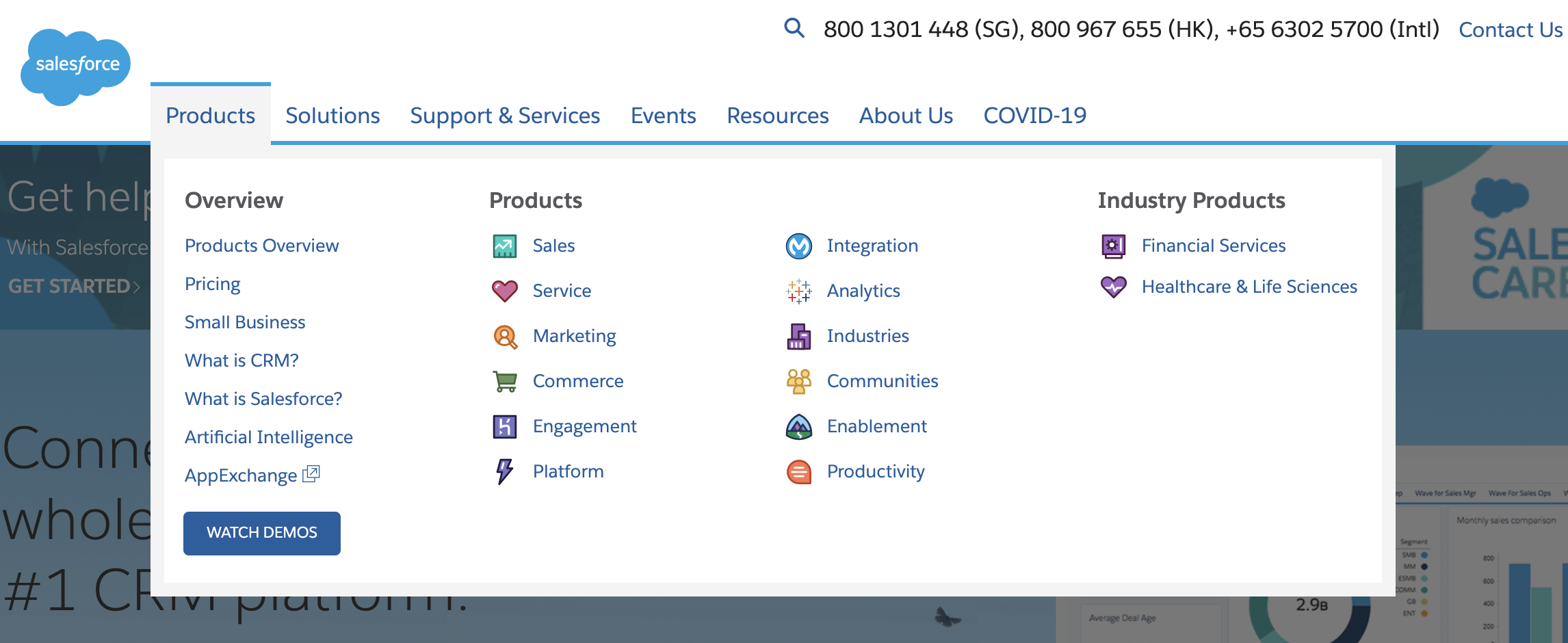Open the Products Overview link
Viewport: 1568px width, 643px height.
click(261, 246)
